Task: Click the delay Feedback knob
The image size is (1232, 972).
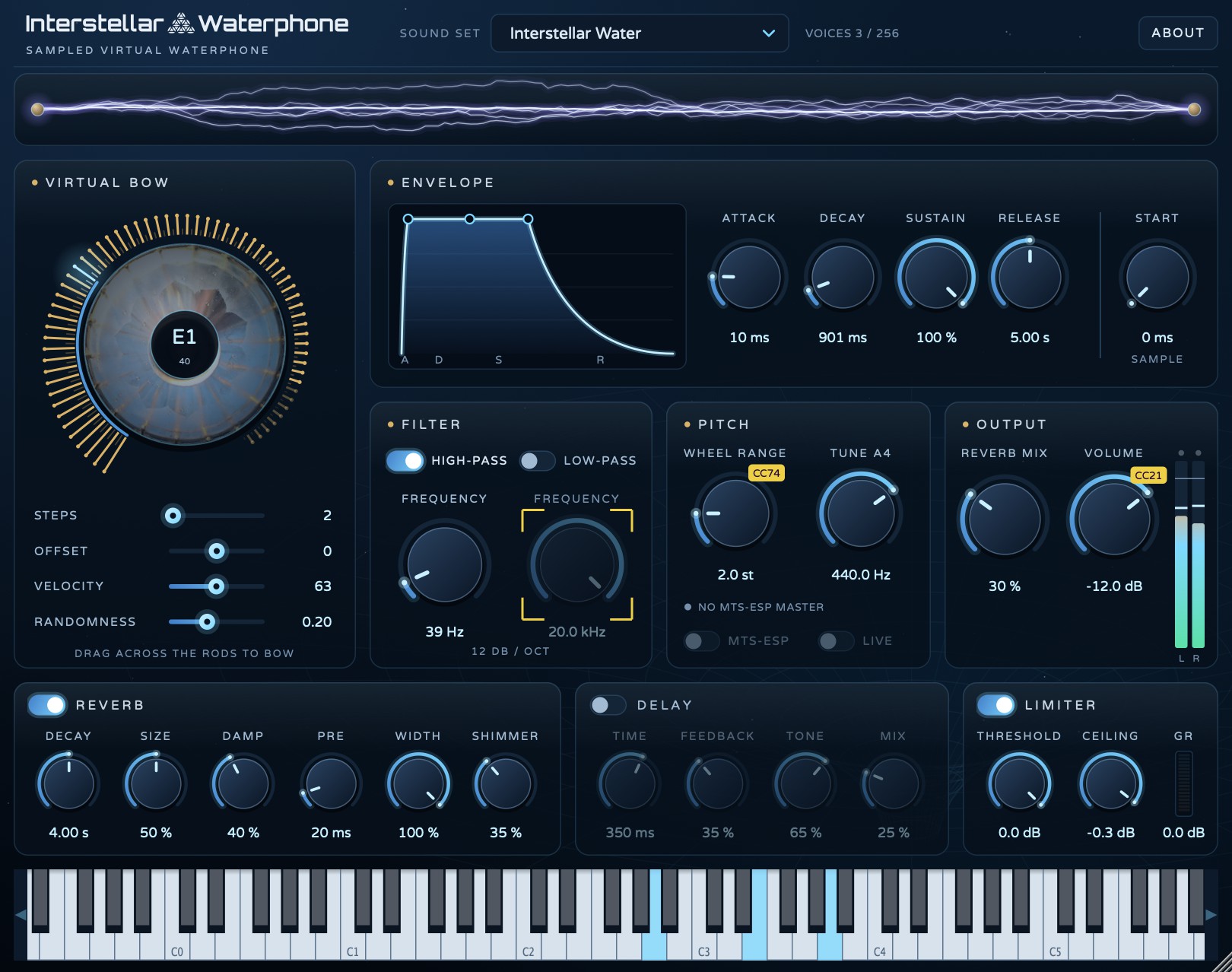Action: tap(718, 783)
